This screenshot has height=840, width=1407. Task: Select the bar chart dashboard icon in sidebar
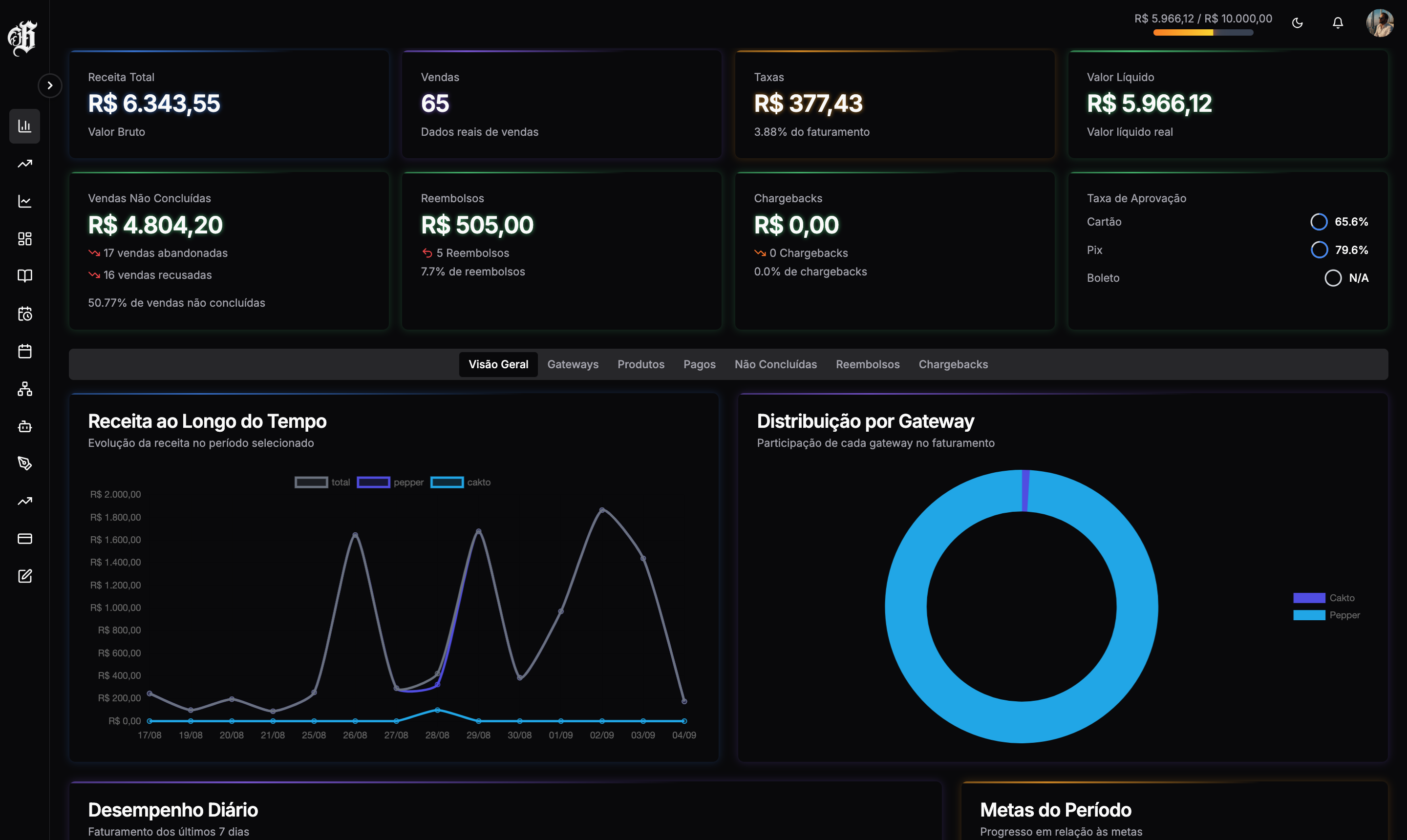pyautogui.click(x=24, y=126)
